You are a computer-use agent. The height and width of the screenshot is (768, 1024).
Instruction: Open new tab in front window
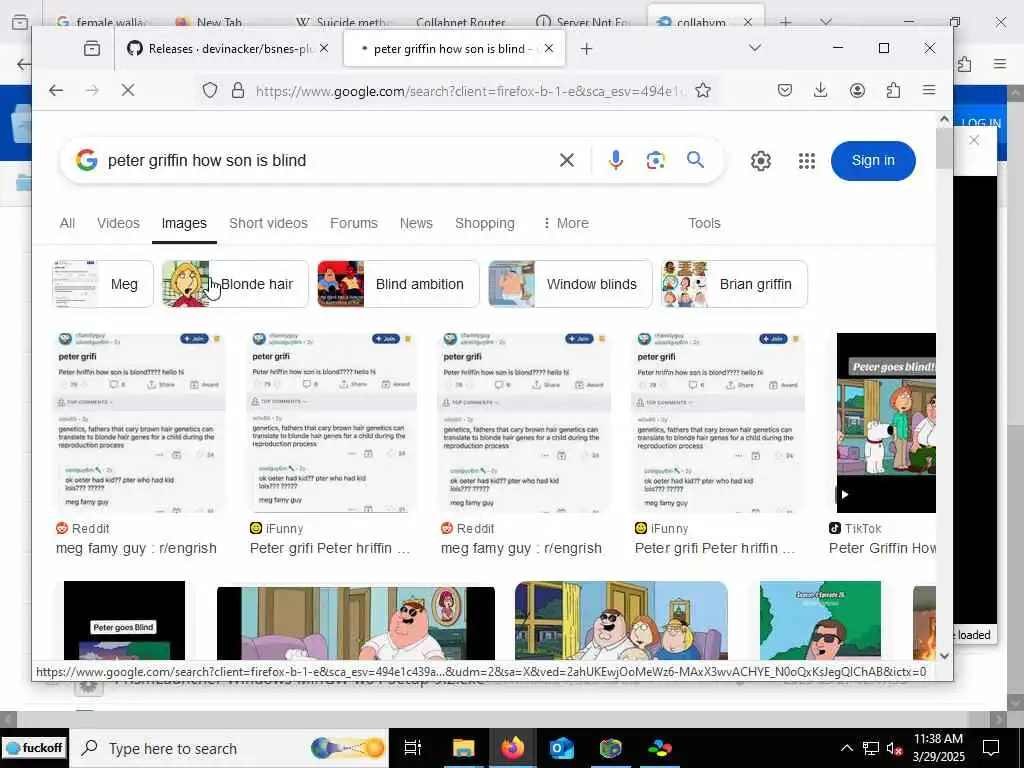point(586,48)
